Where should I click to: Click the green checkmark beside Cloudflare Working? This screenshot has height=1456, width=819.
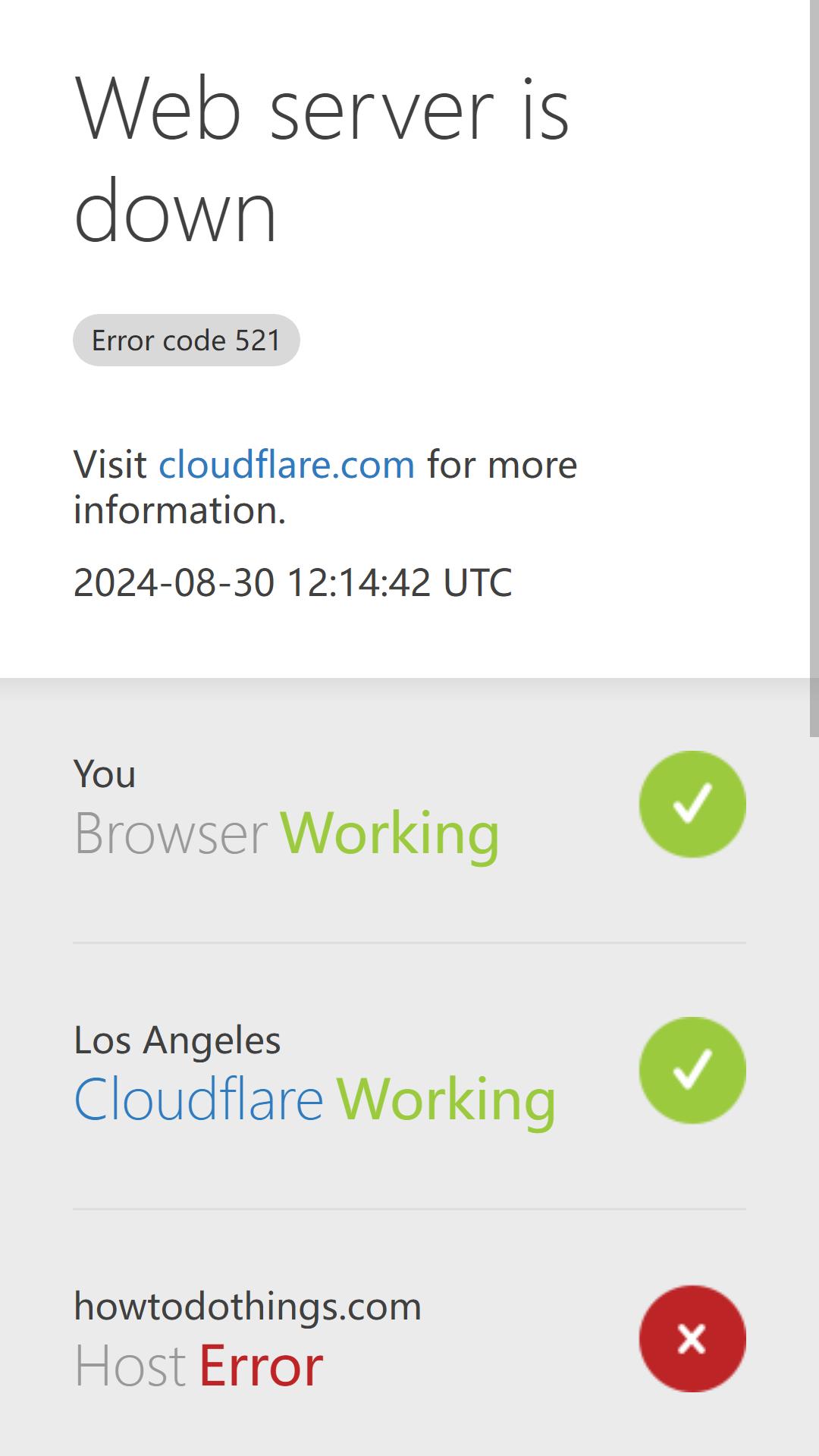tap(692, 1070)
